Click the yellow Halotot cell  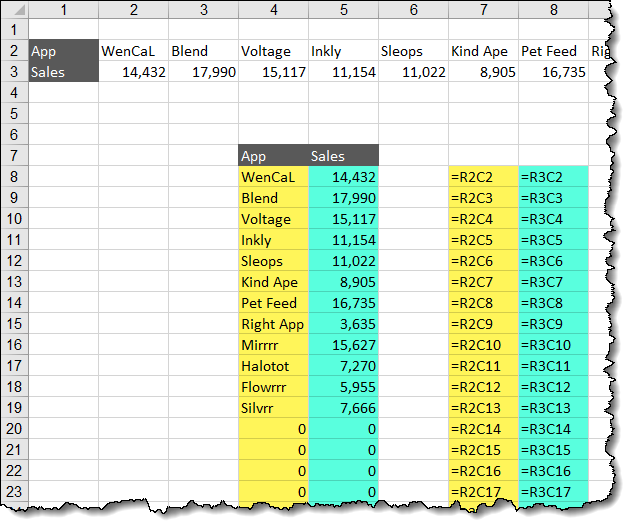[273, 366]
